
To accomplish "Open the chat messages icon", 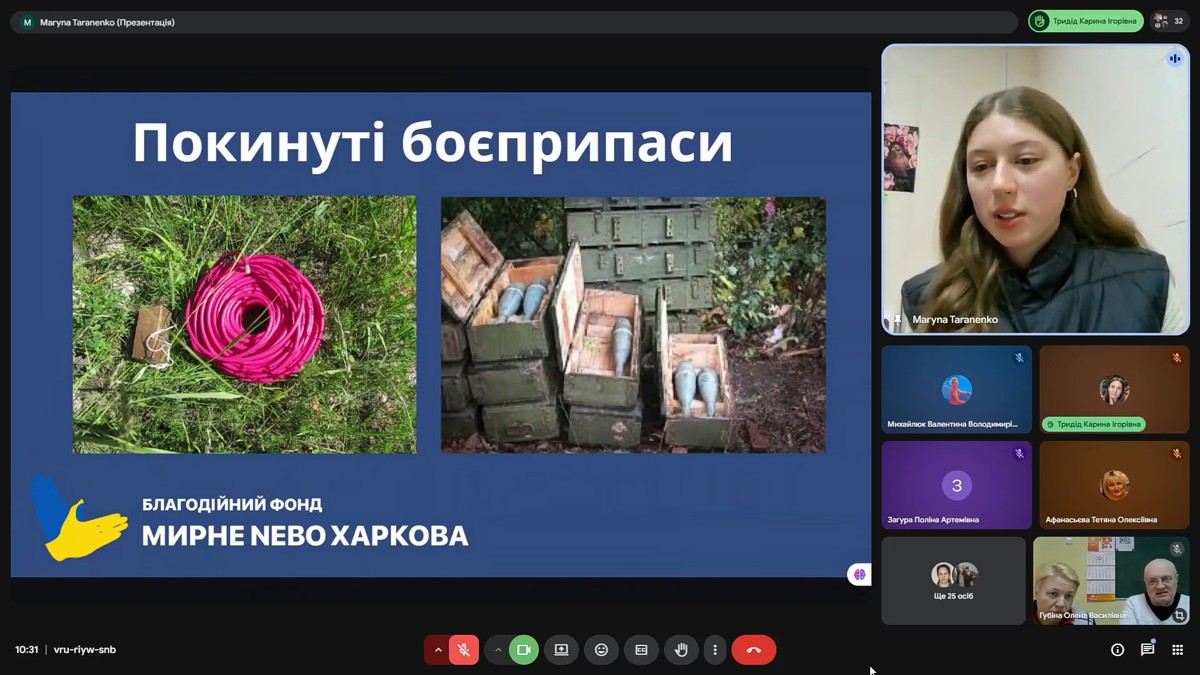I will pos(1147,650).
